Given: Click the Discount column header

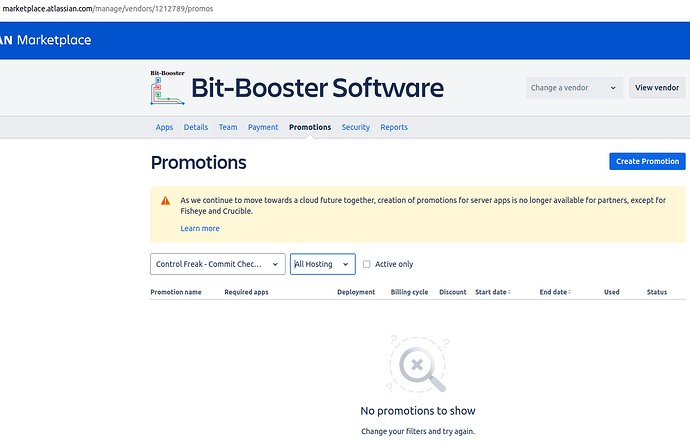Looking at the screenshot, I should tap(453, 292).
